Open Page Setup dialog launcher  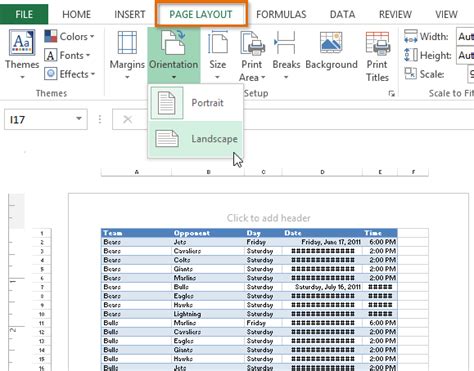[x=392, y=94]
